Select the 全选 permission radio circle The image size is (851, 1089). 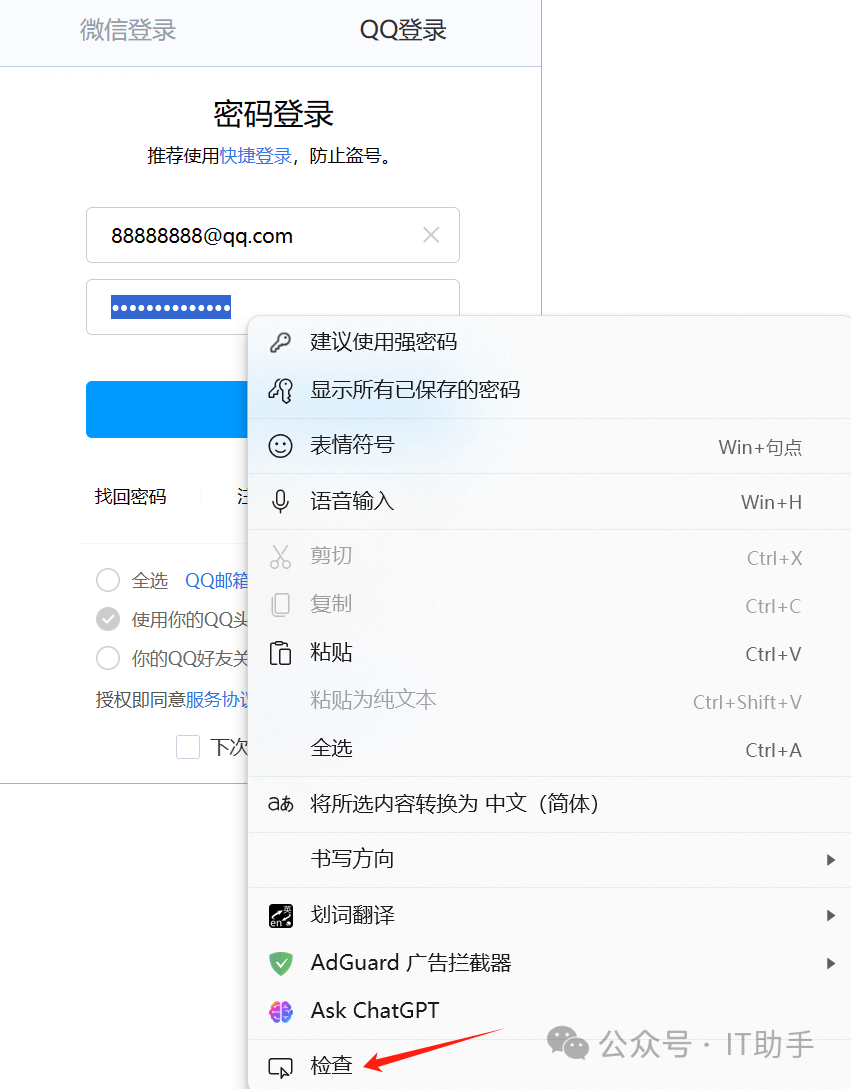click(x=108, y=580)
